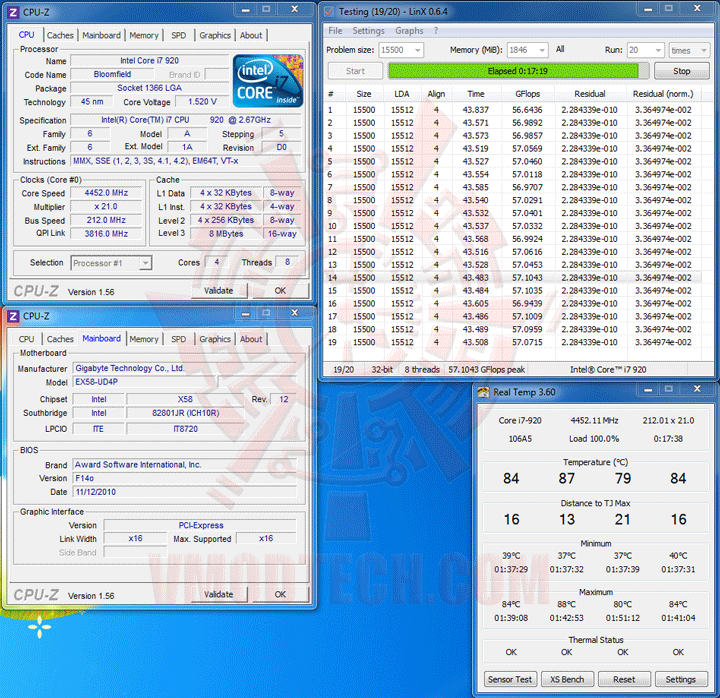Viewport: 720px width, 698px height.
Task: Select LinX result row 19 with 57.0715 GFlops
Action: click(512, 342)
